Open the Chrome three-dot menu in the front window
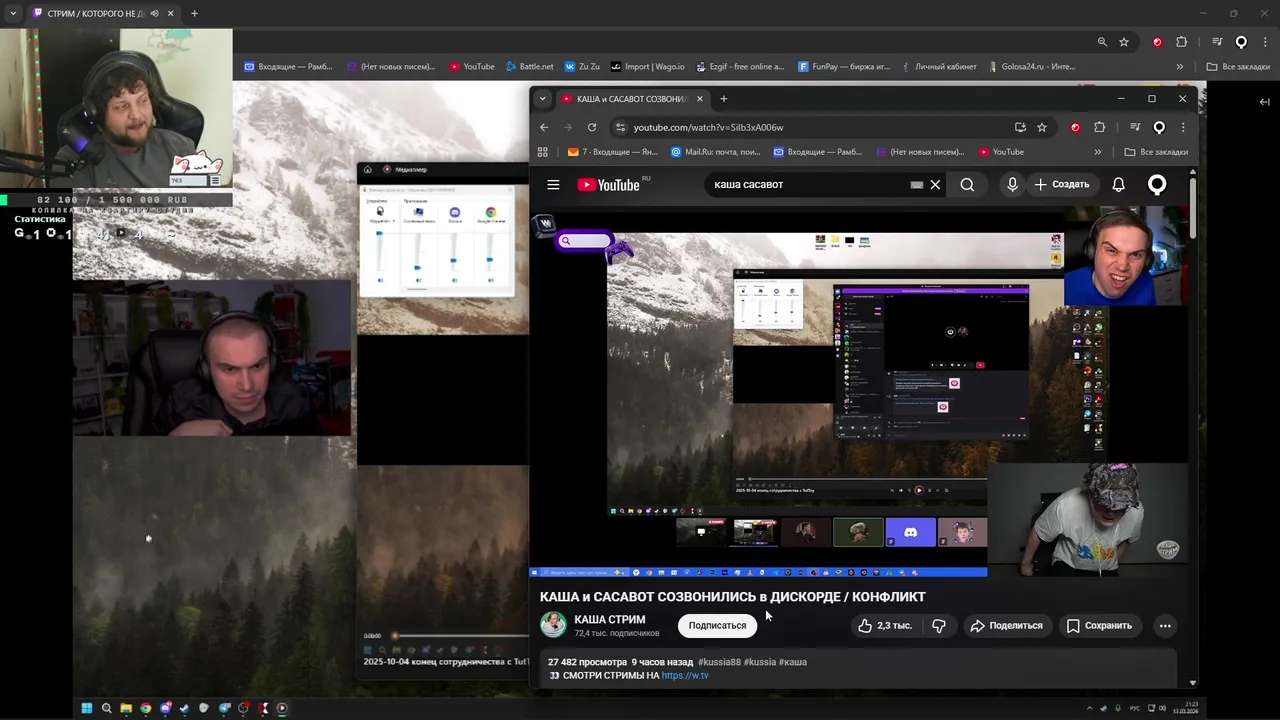 point(1183,127)
